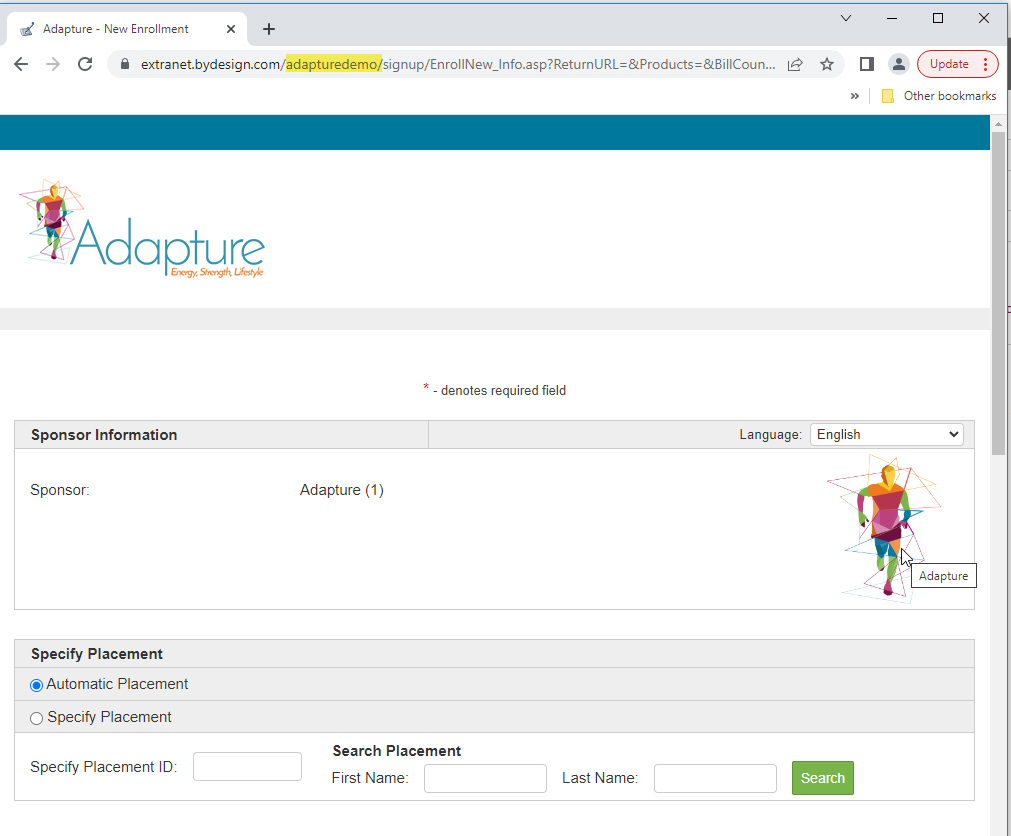Focus the Specify Placement ID field
Image resolution: width=1011 pixels, height=836 pixels.
(x=247, y=766)
